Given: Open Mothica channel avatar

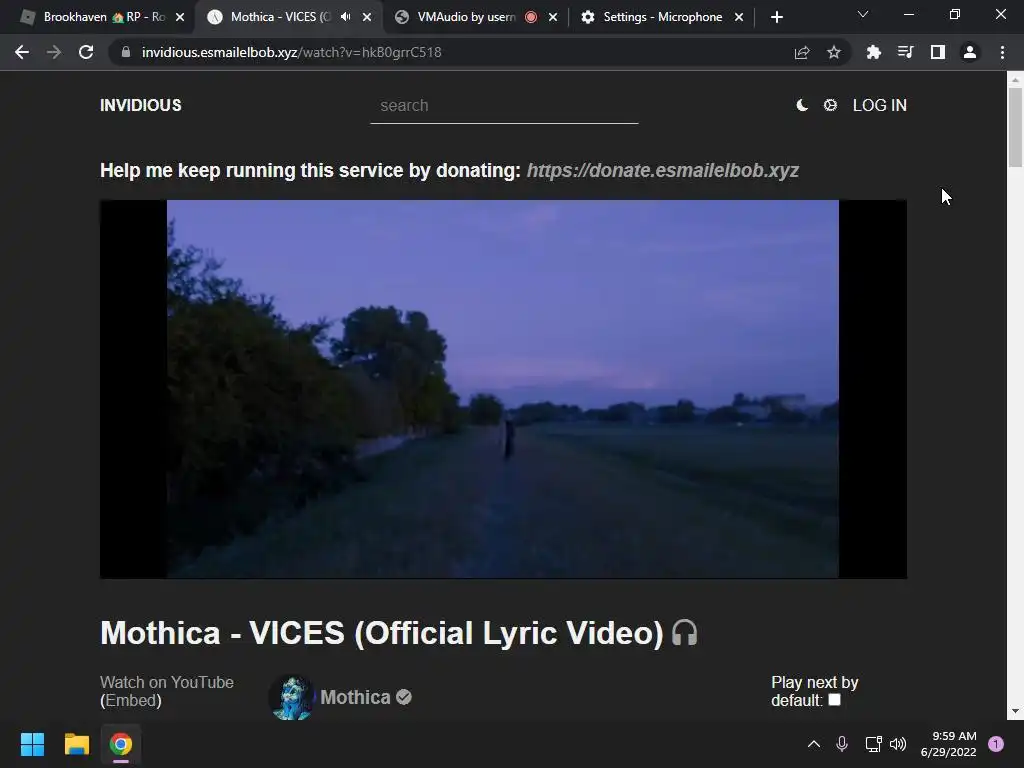Looking at the screenshot, I should (291, 697).
